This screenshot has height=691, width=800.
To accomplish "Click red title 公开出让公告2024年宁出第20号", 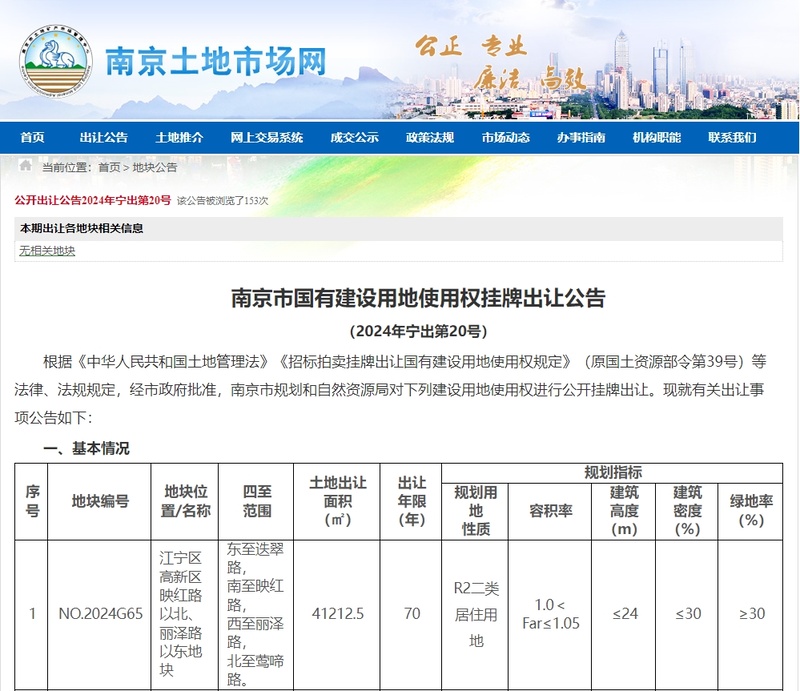I will [x=93, y=200].
